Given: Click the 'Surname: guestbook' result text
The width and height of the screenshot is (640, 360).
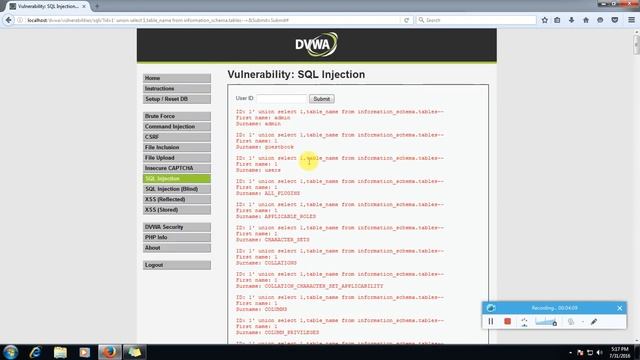Looking at the screenshot, I should 264,147.
